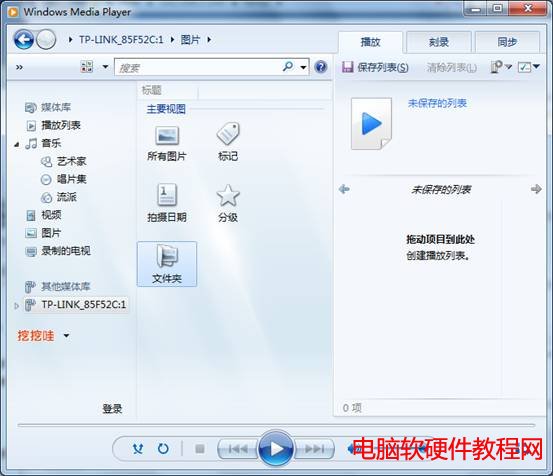The image size is (553, 476).
Task: Collapse the 音乐 tree node
Action: (x=17, y=144)
